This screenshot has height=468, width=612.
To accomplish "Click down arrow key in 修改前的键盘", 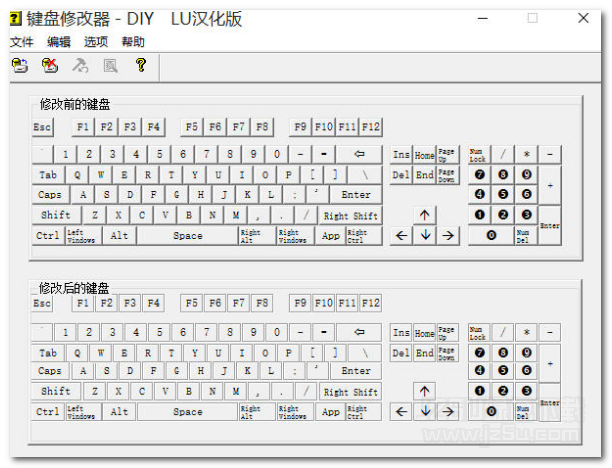I will 425,235.
